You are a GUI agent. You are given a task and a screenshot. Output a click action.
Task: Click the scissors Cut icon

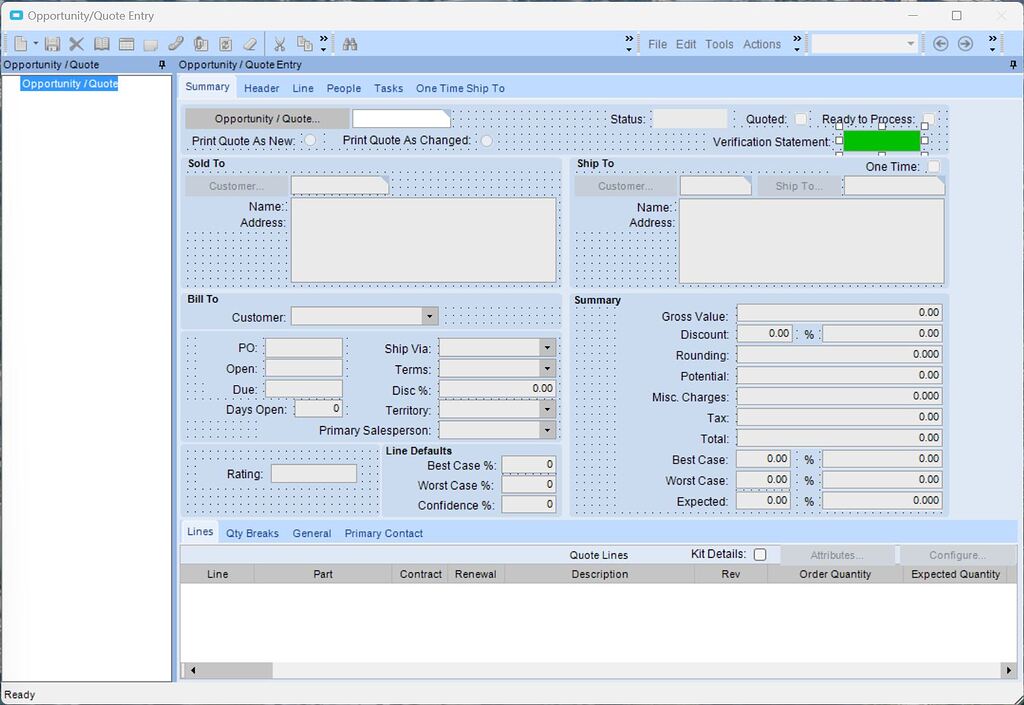click(280, 44)
